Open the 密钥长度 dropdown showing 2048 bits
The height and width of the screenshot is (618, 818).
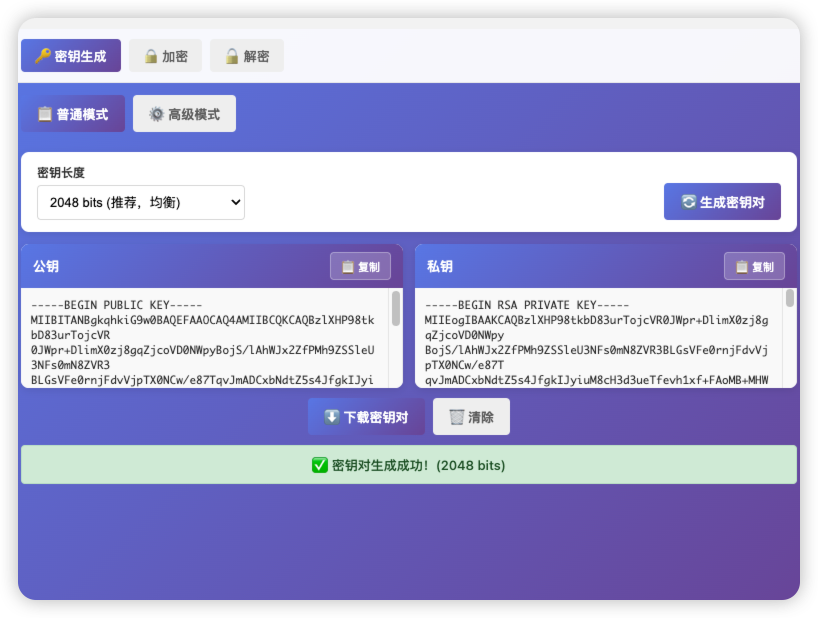[141, 202]
